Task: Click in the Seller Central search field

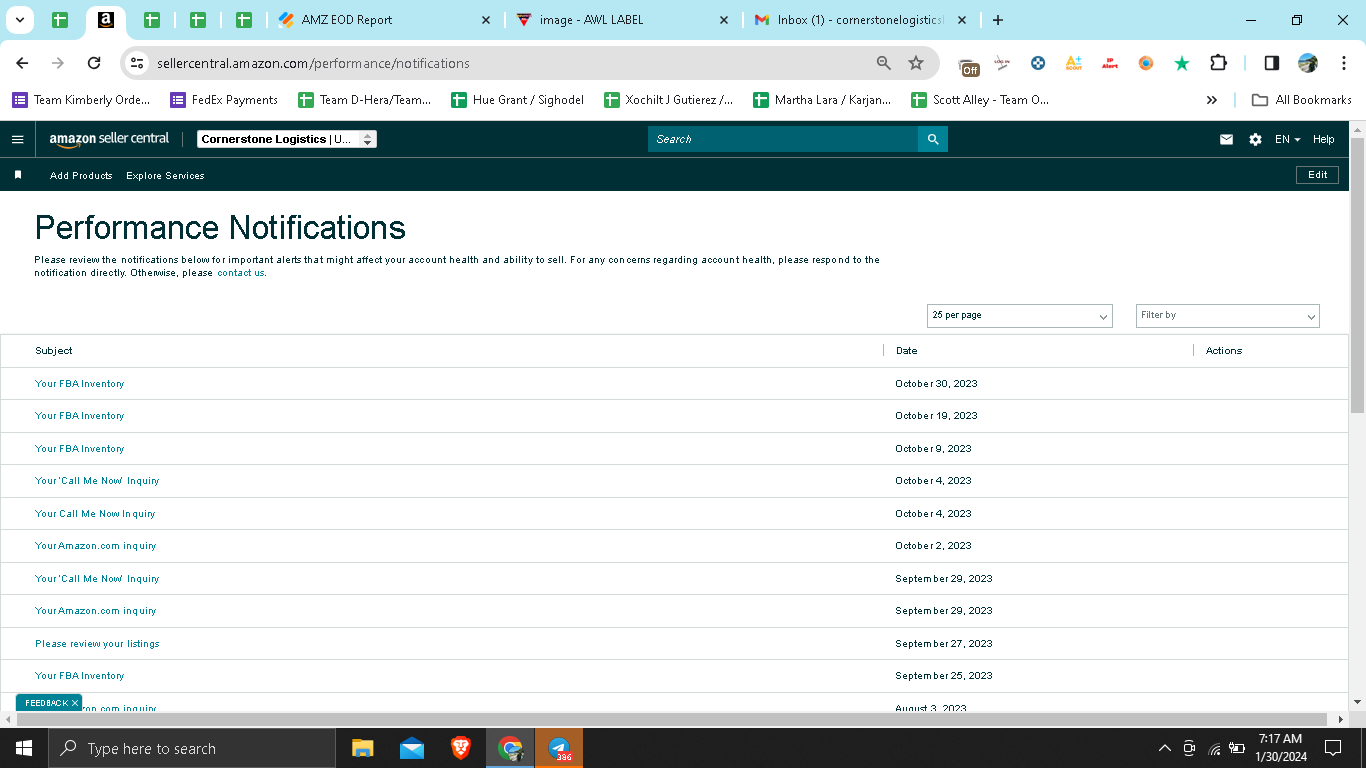Action: click(783, 139)
